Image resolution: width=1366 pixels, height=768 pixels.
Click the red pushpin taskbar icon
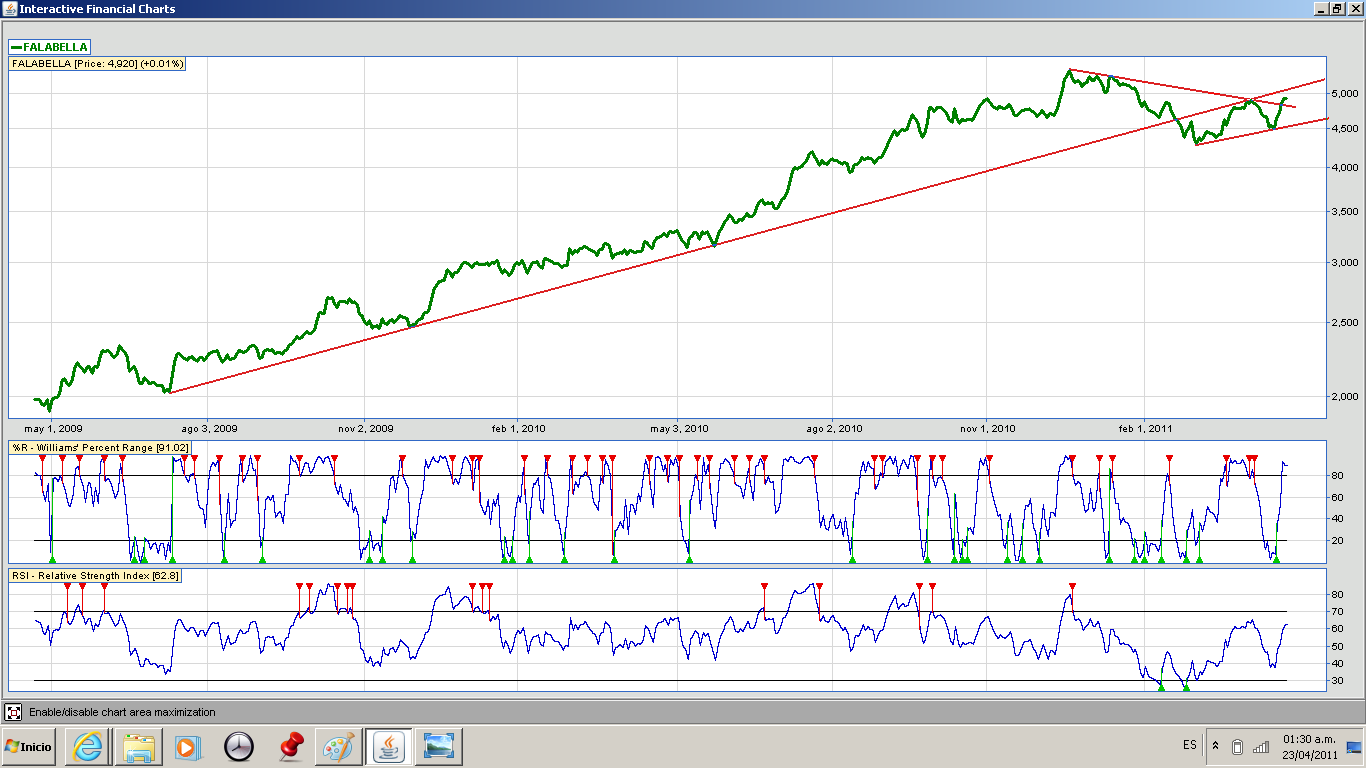pos(290,746)
